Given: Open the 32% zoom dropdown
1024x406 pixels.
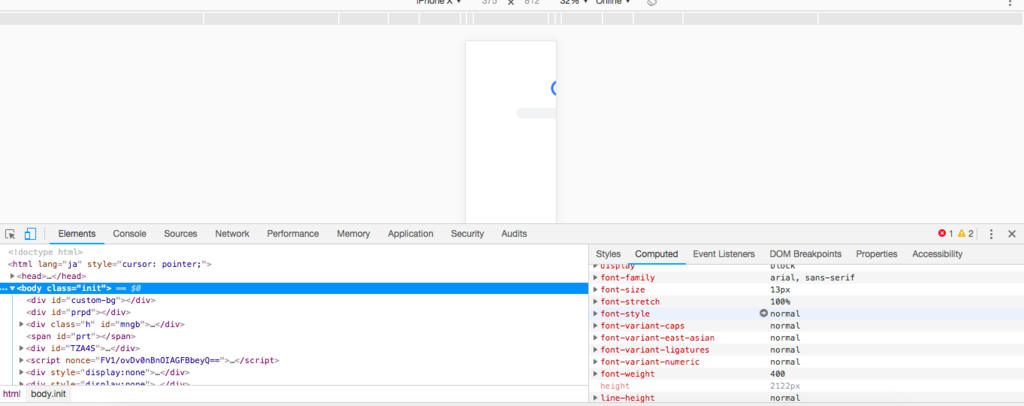Looking at the screenshot, I should [x=573, y=2].
